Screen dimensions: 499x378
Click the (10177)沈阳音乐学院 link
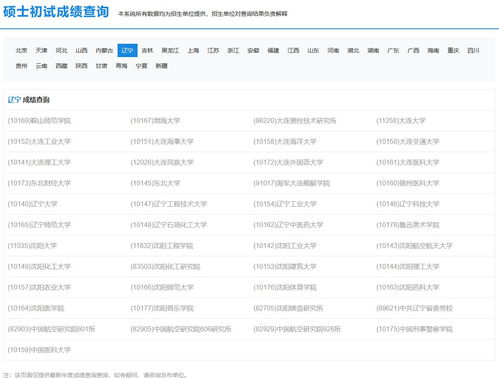pos(162,308)
